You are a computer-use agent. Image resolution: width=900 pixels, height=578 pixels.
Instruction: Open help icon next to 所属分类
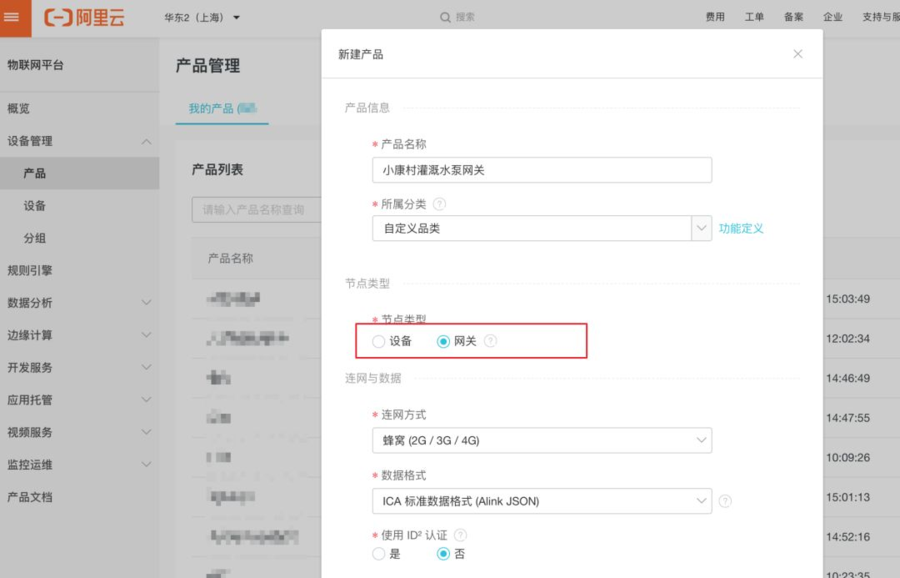coord(439,204)
